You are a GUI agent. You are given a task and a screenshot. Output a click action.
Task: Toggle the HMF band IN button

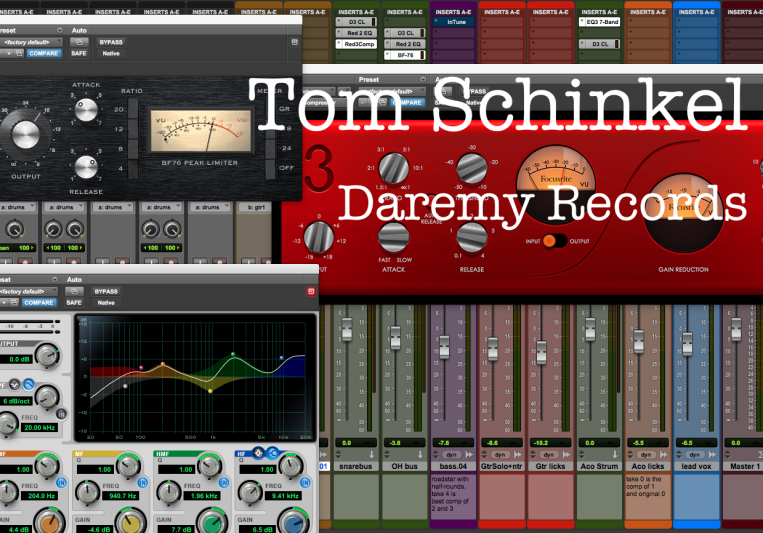pyautogui.click(x=224, y=483)
